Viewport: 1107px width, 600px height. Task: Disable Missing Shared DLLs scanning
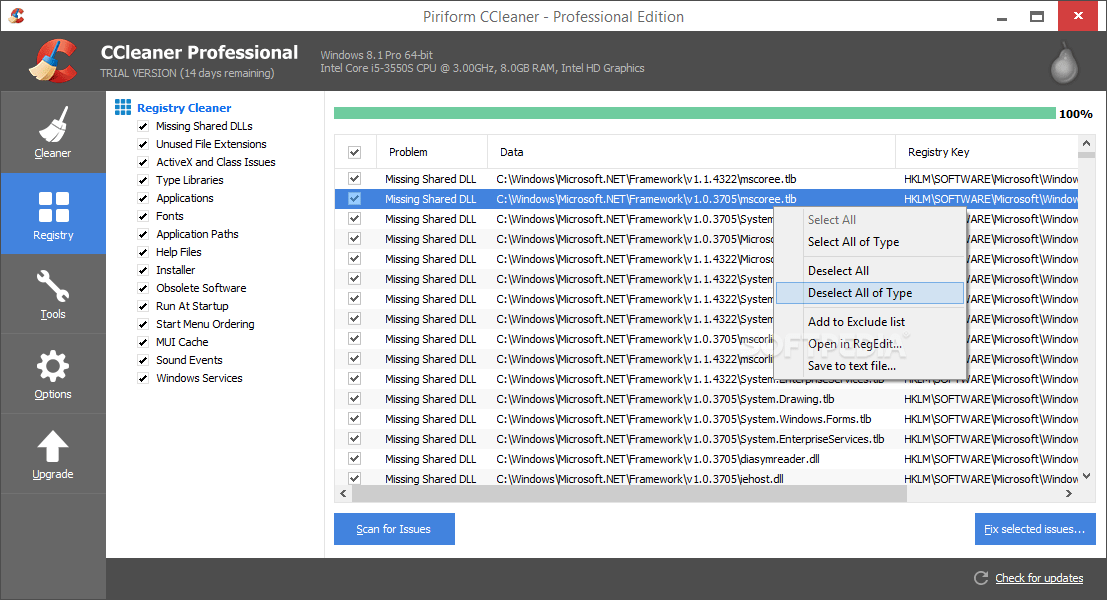(142, 126)
